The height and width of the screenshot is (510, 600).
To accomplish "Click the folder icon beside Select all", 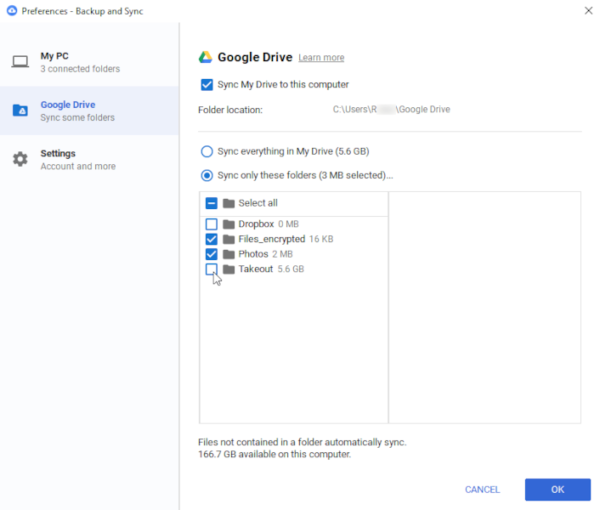I will pos(229,203).
